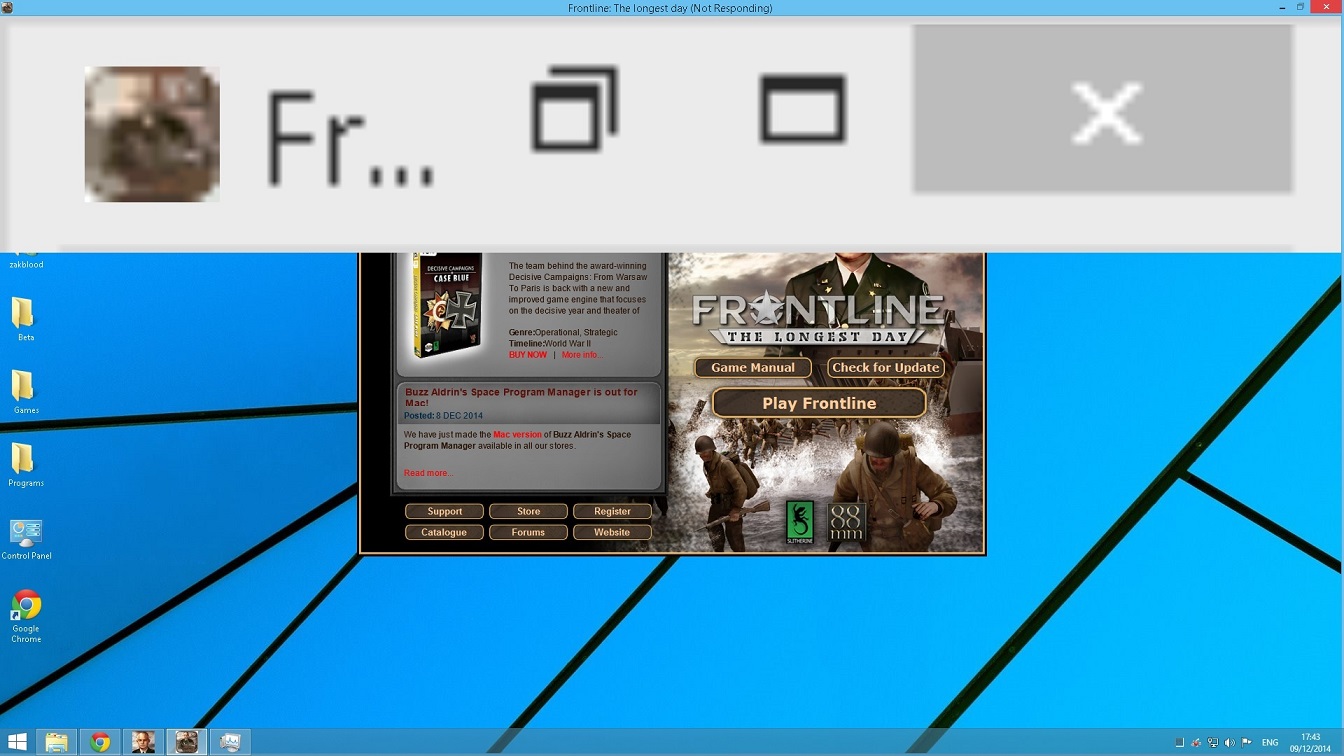Click the Case Blue game box thumbnail
This screenshot has height=756, width=1344.
pyautogui.click(x=448, y=305)
